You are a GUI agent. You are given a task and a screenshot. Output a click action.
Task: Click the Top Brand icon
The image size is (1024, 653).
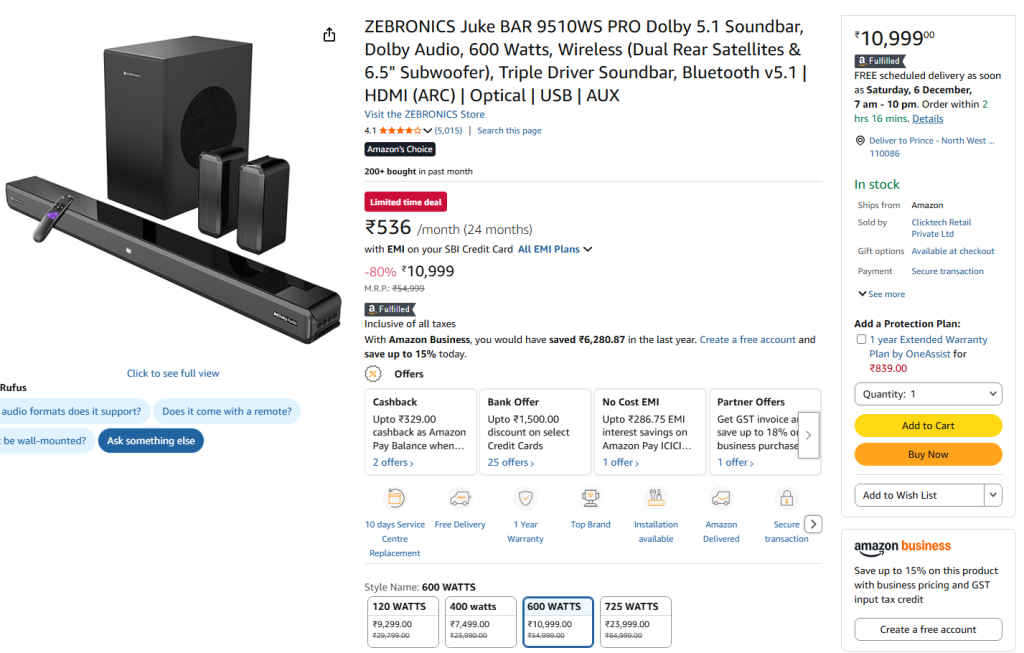[x=590, y=497]
